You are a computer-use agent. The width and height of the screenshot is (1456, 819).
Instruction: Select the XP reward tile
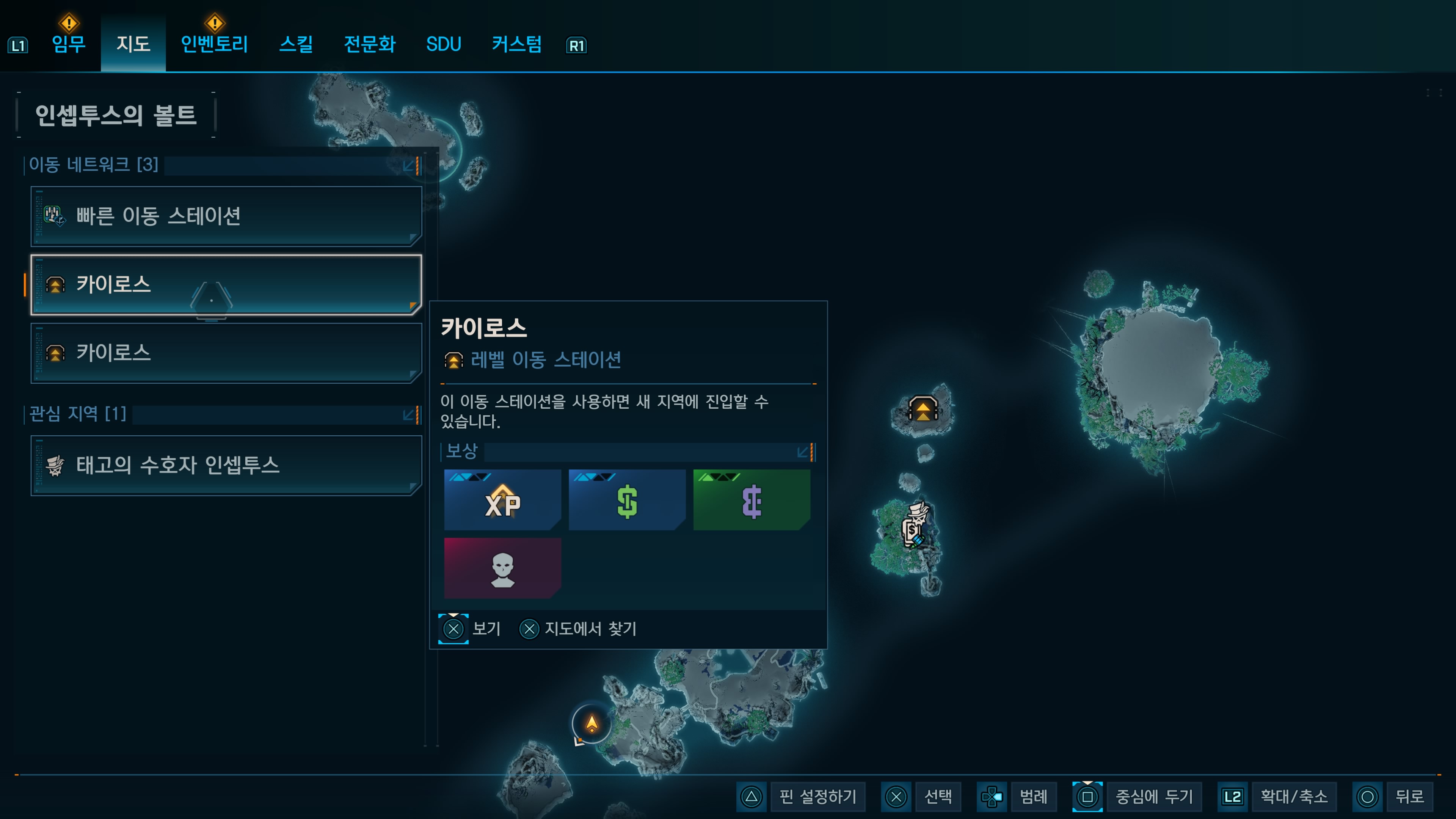click(x=502, y=500)
